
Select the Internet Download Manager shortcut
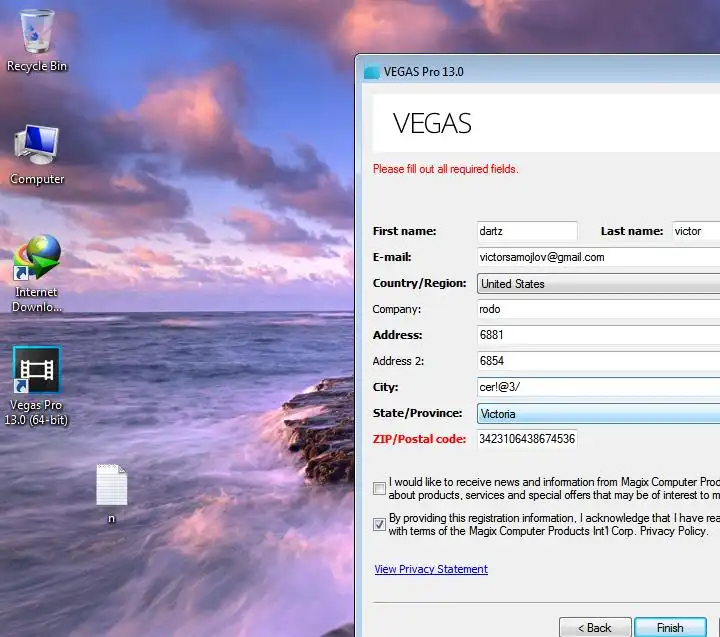pos(37,274)
